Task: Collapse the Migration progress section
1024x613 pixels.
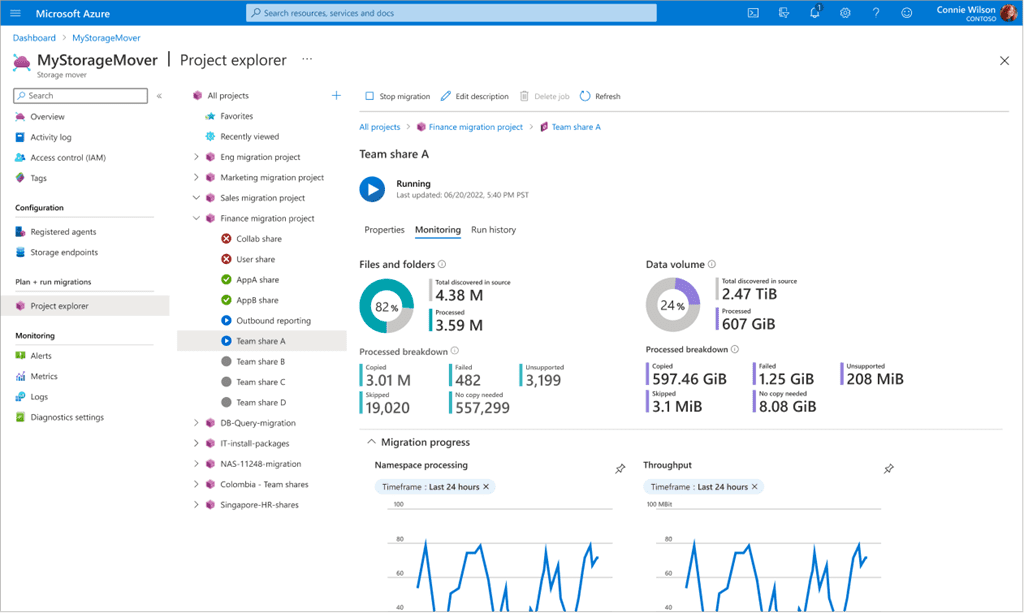Action: [x=372, y=442]
